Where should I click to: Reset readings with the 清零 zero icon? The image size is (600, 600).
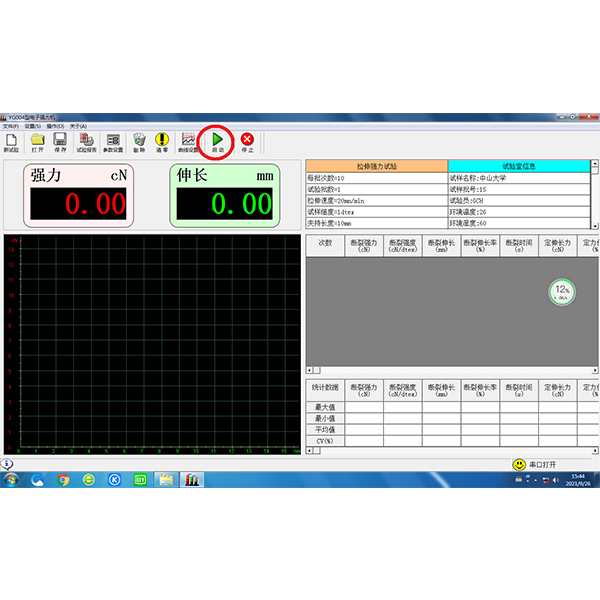[162, 142]
